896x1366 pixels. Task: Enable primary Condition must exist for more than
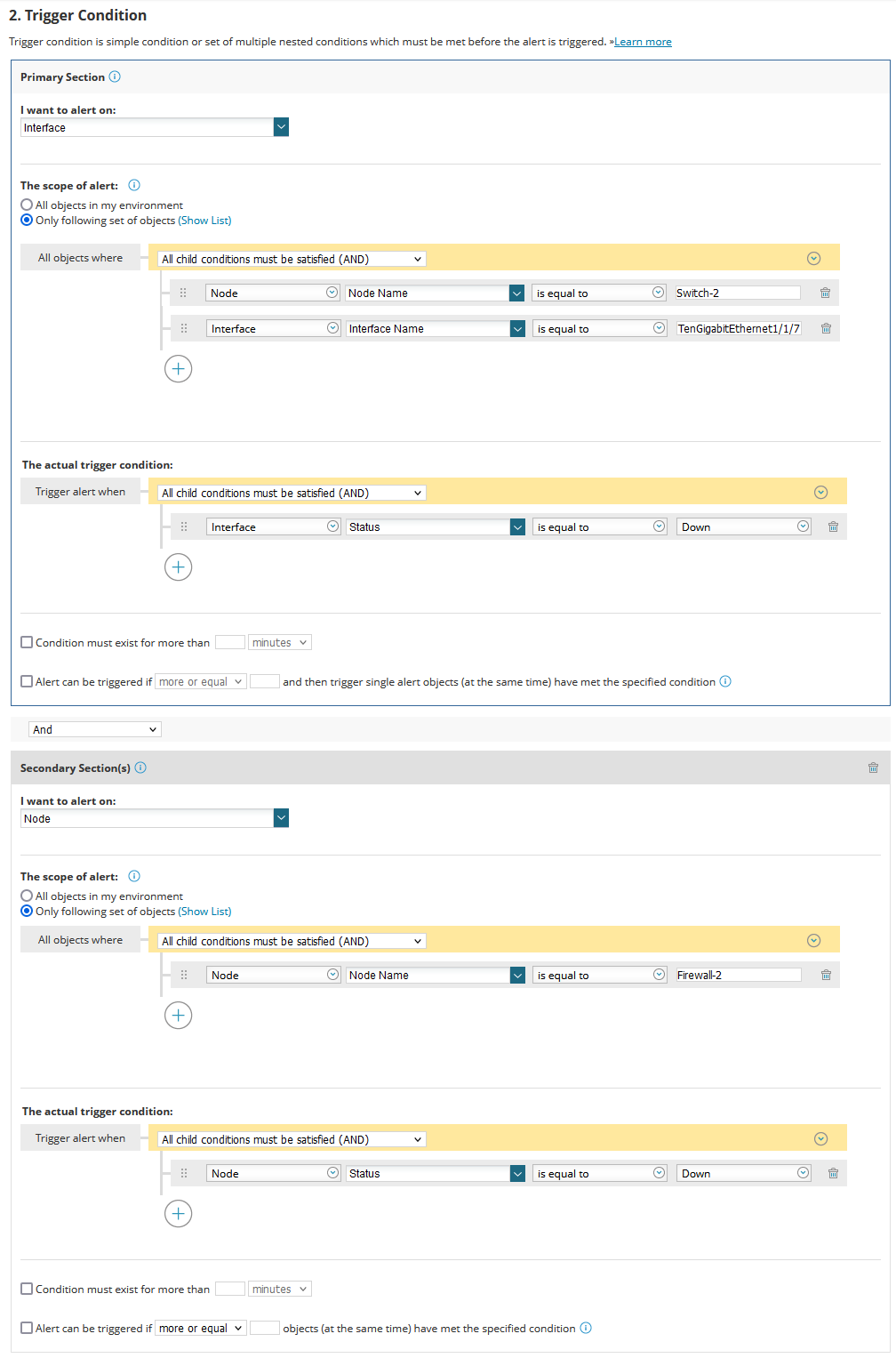click(27, 643)
